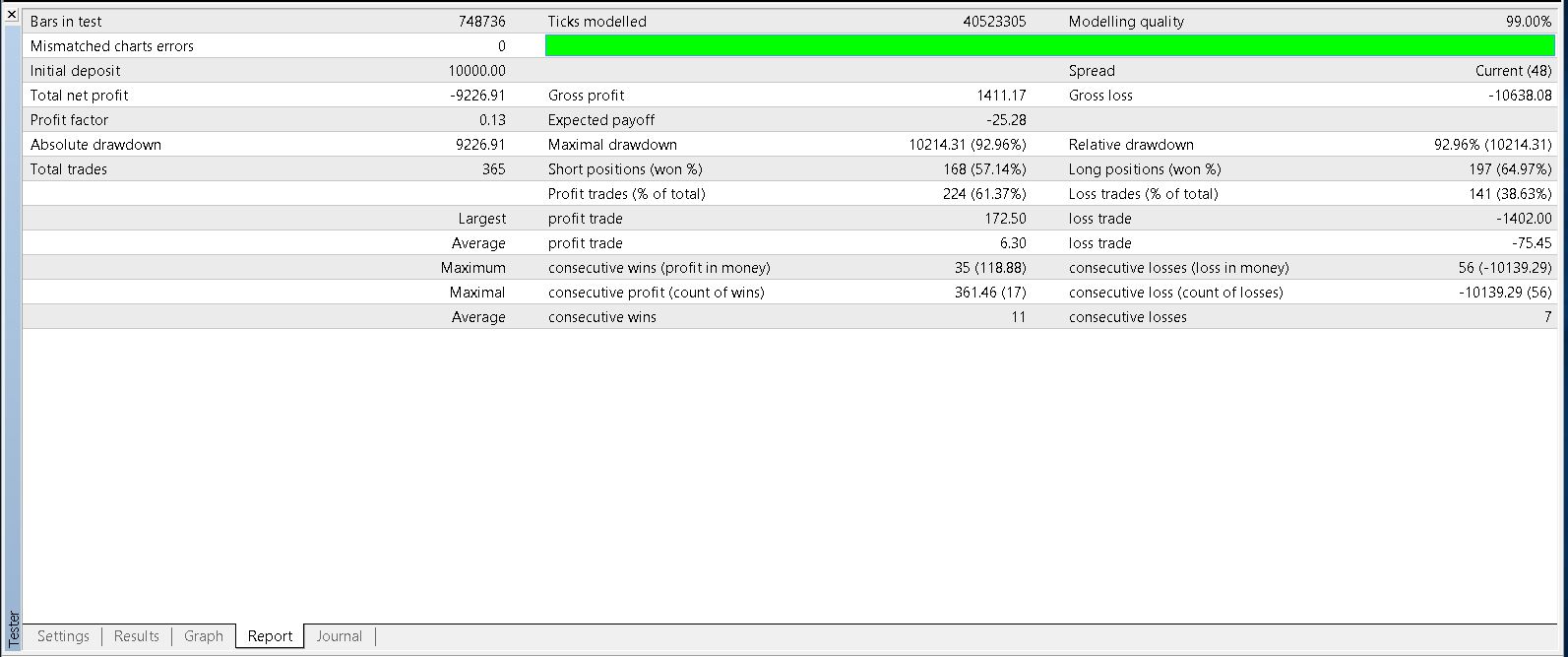Select the Total net profit value -9226.91
This screenshot has width=1568, height=657.
[477, 96]
